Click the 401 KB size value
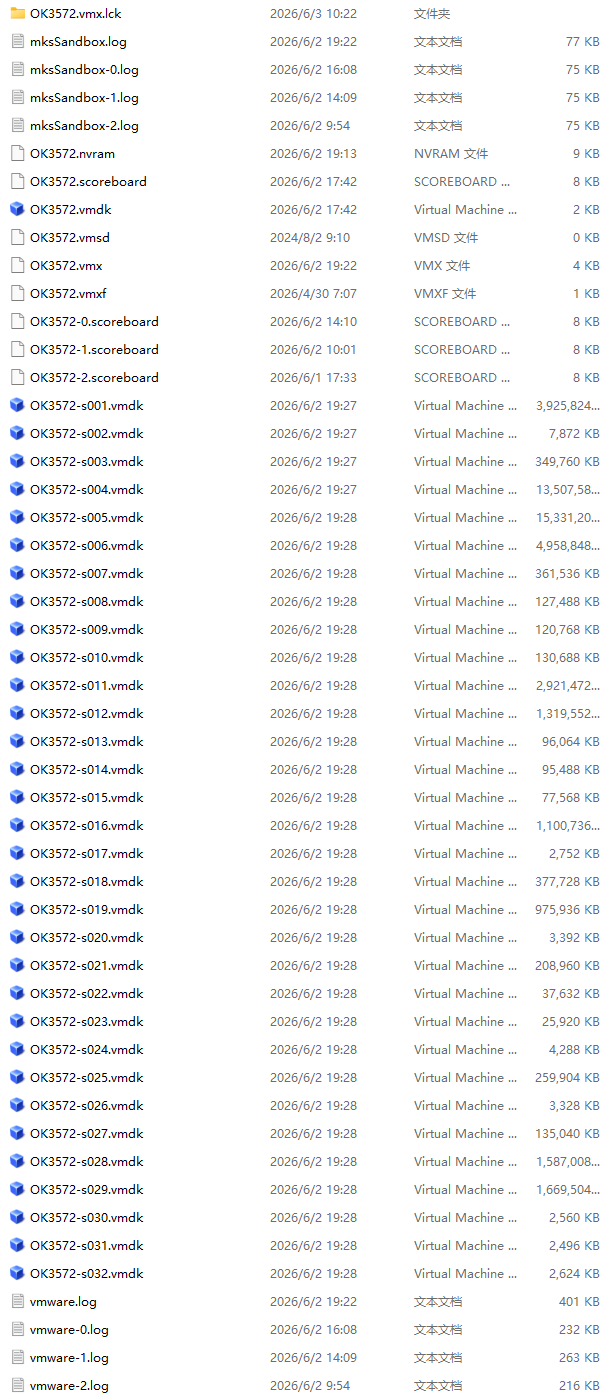The height and width of the screenshot is (1400, 616). coord(579,1302)
